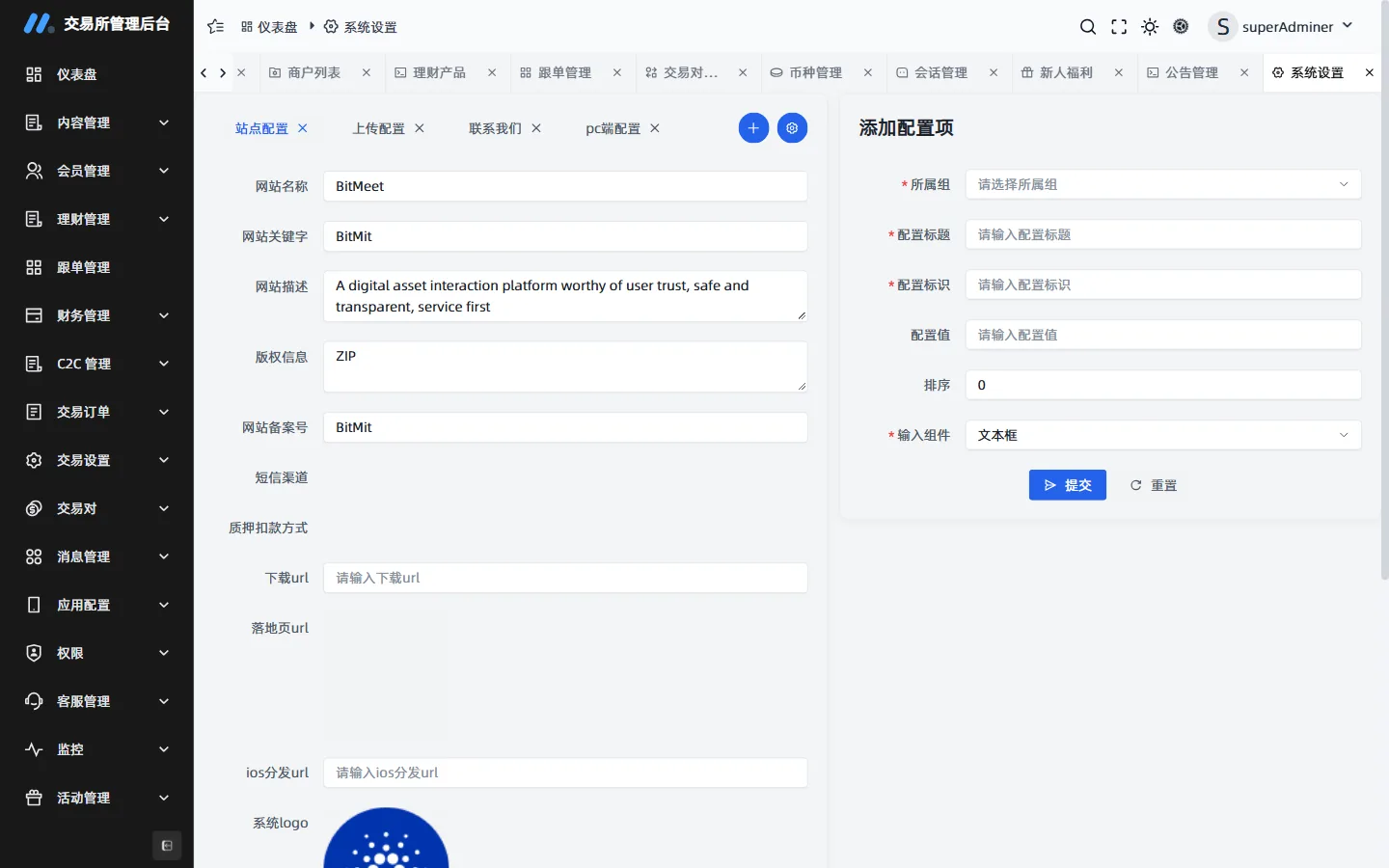Image resolution: width=1389 pixels, height=868 pixels.
Task: Expand the 交易对 sidebar menu
Action: pos(96,508)
